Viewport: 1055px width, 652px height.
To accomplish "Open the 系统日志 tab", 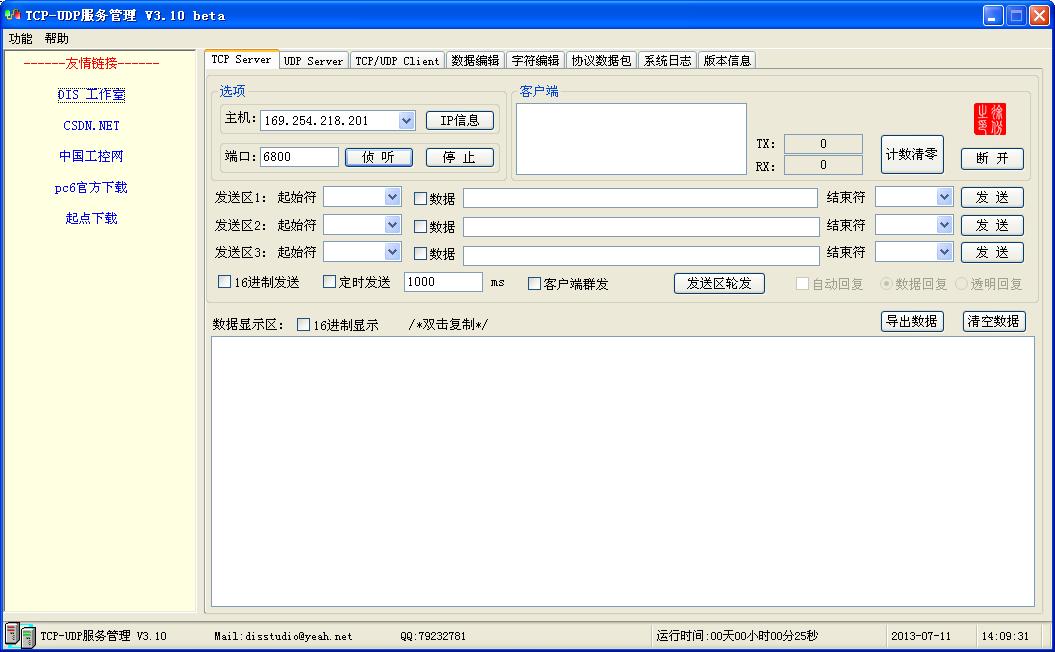I will click(667, 61).
